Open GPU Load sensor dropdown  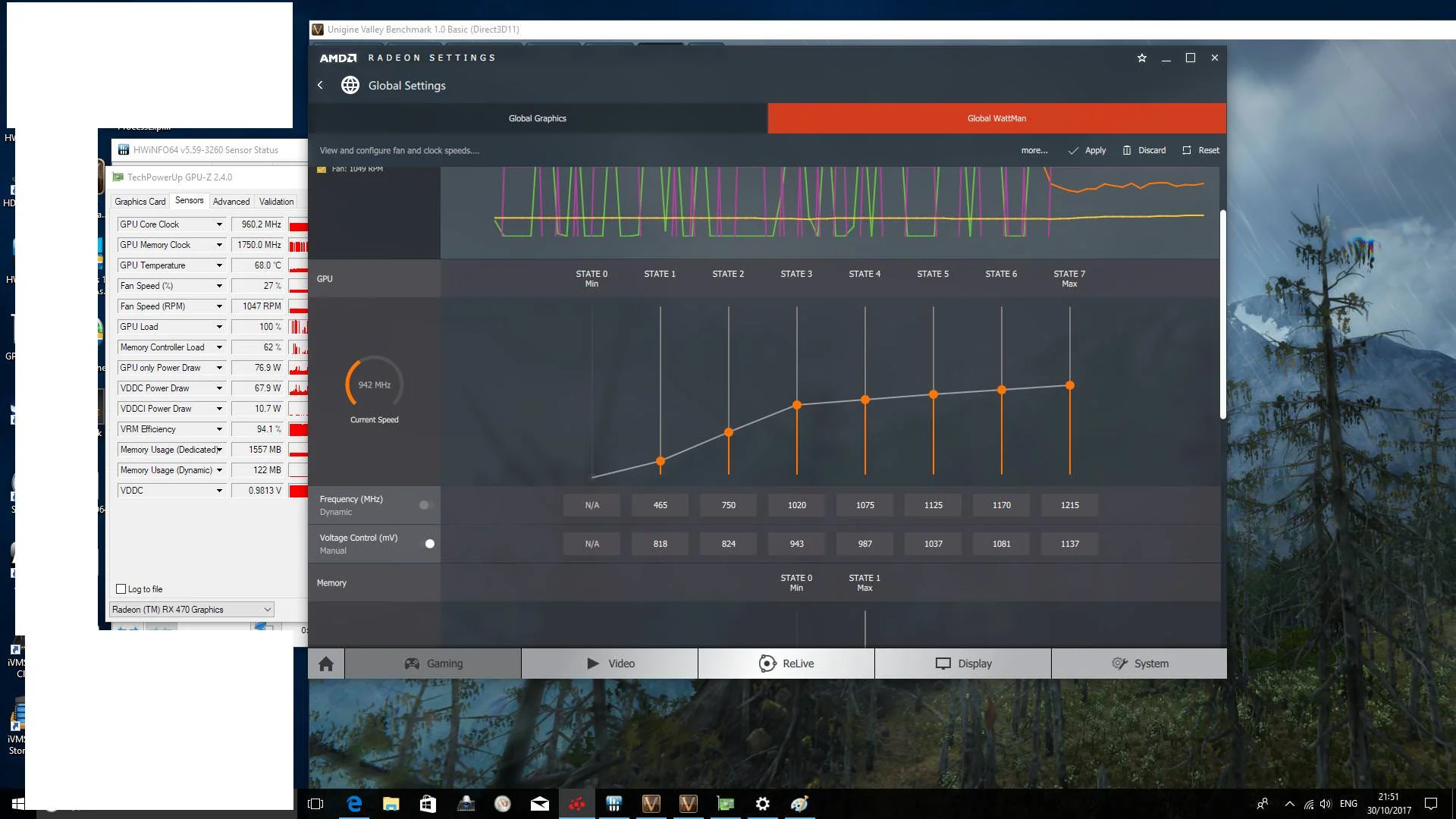[219, 327]
